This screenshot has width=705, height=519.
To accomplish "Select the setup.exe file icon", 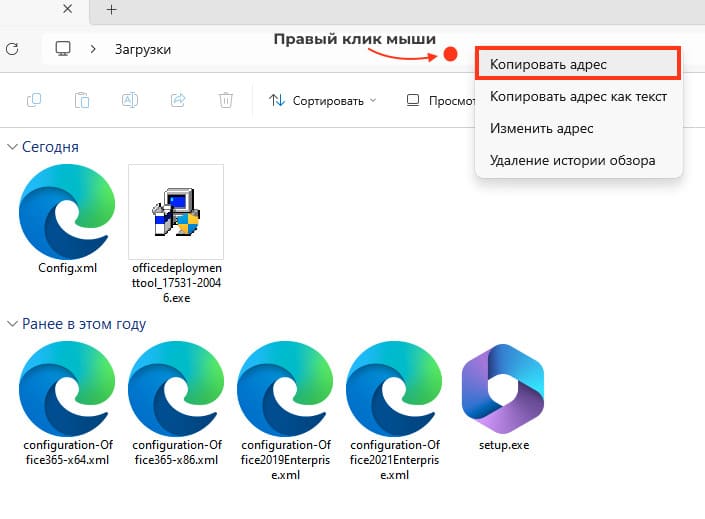I will 503,389.
